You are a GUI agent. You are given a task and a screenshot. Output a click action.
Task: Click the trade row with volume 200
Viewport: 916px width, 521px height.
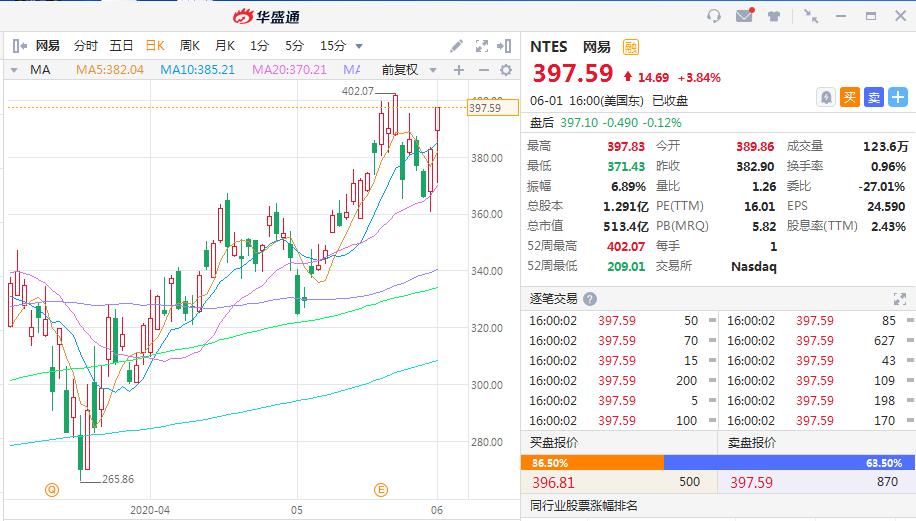tap(619, 381)
